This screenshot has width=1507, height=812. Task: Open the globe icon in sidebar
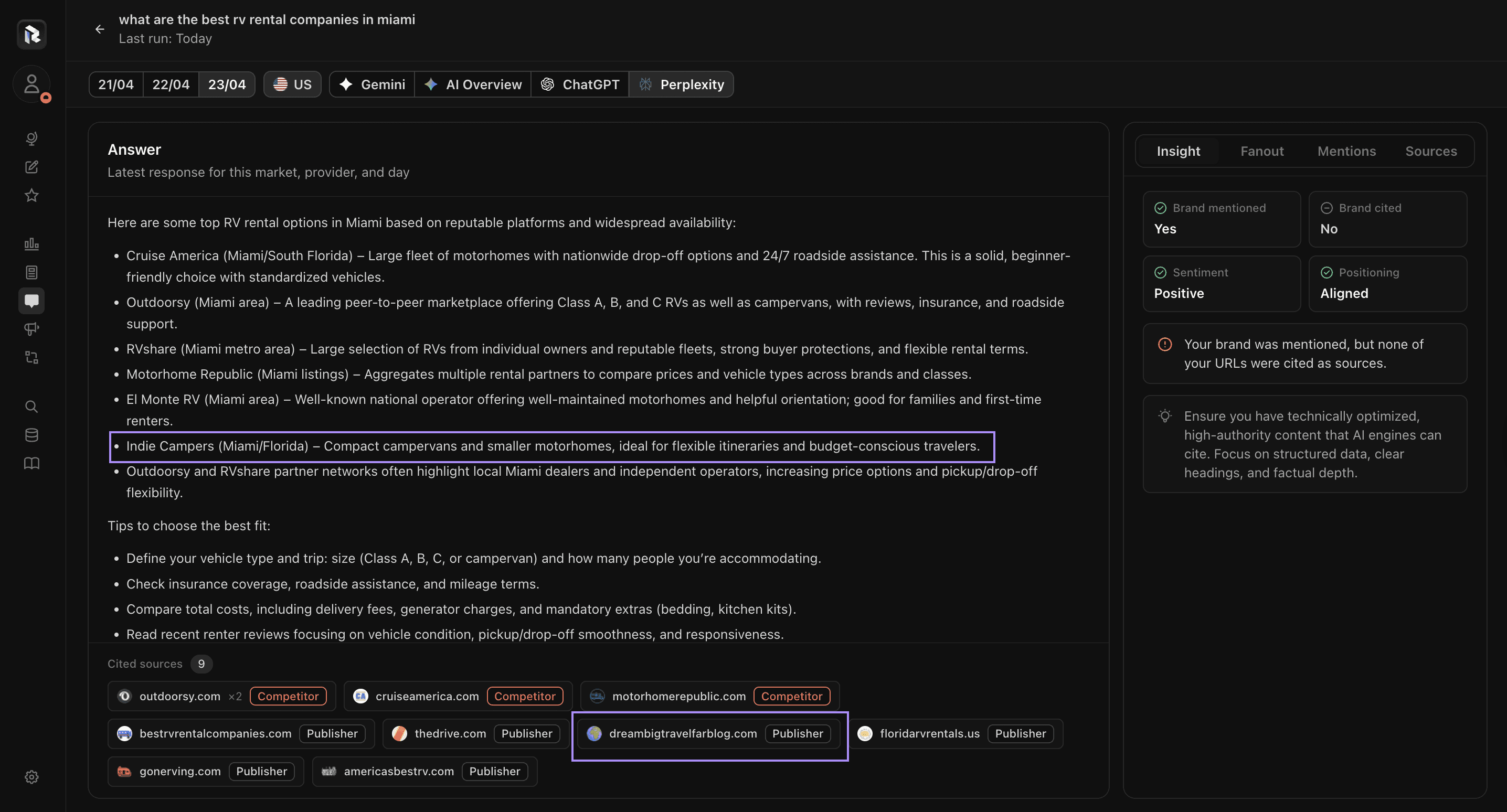pos(31,138)
